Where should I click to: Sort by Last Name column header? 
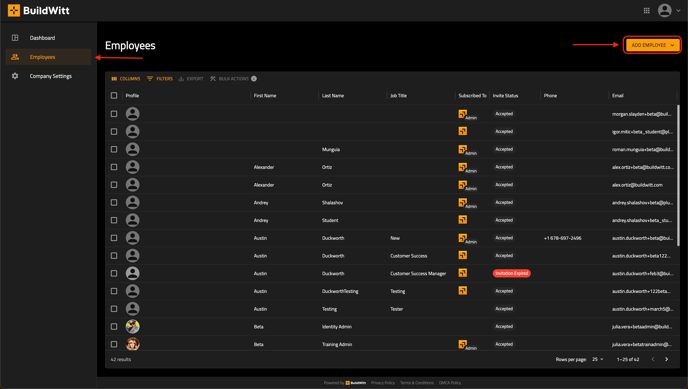333,96
